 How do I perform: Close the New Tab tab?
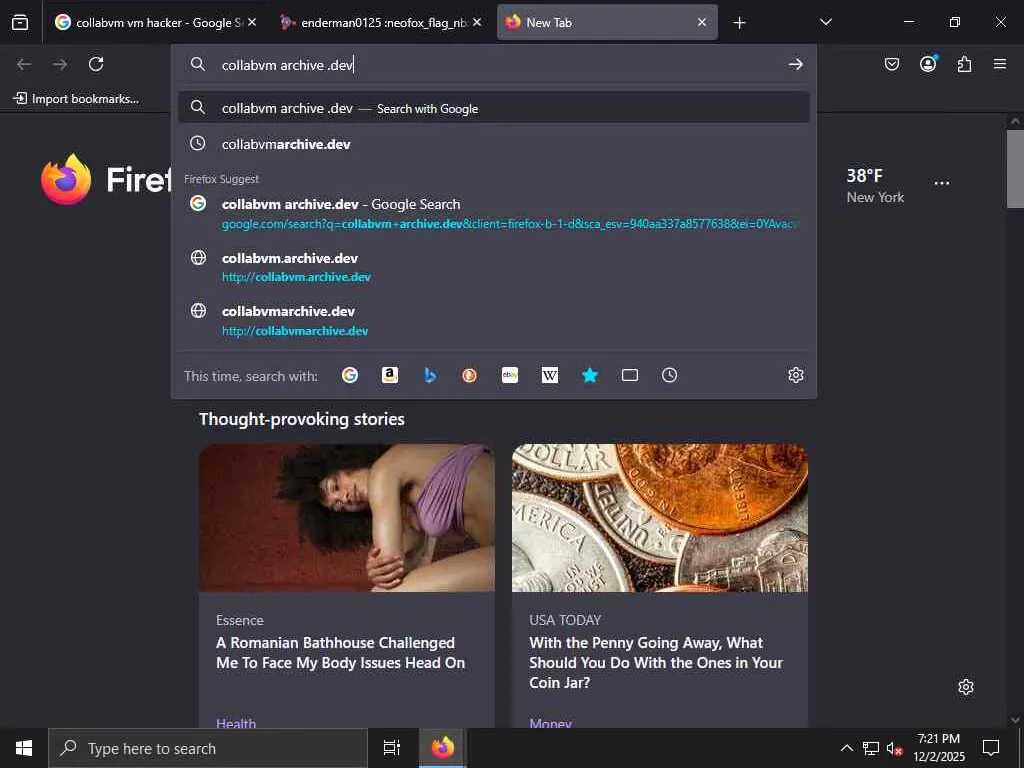(702, 22)
